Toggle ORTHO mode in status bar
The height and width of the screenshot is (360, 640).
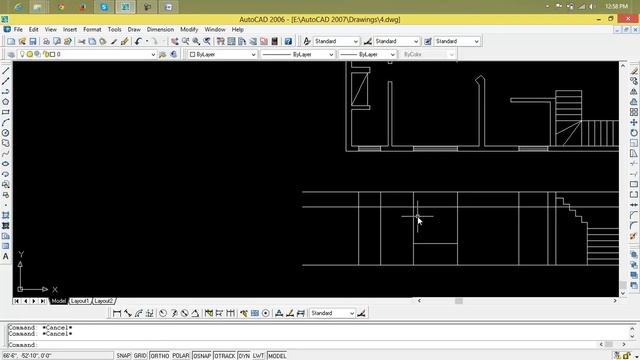(x=160, y=356)
